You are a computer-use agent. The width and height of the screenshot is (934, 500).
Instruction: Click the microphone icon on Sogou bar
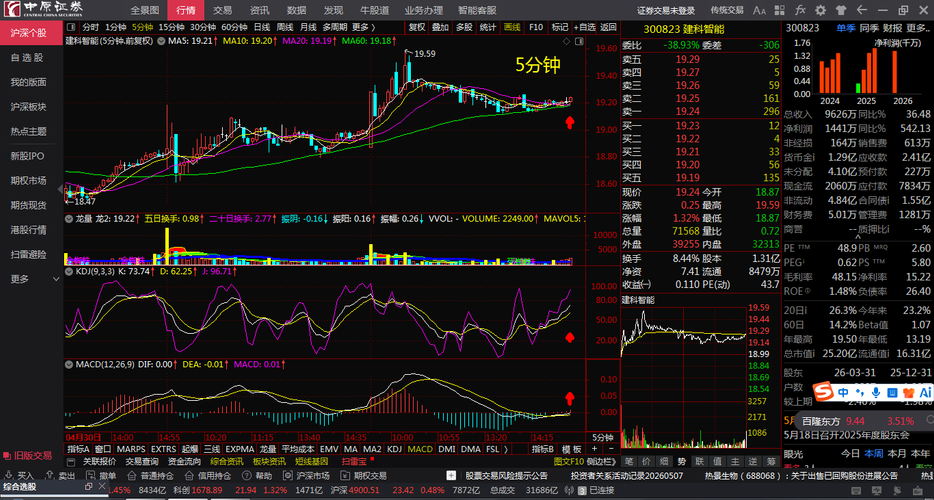point(876,392)
